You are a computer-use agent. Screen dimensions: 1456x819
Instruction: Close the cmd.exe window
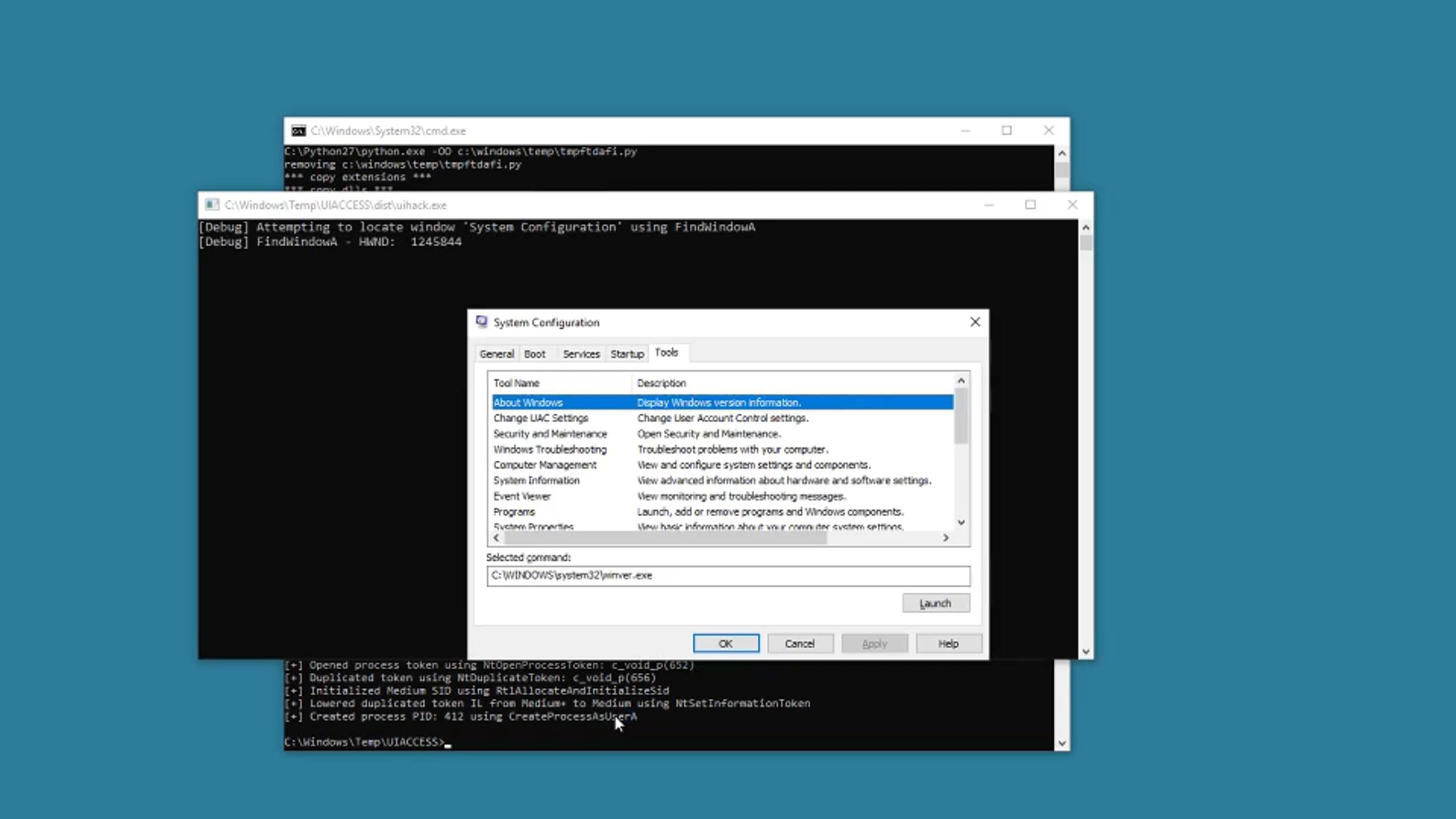coord(1048,130)
